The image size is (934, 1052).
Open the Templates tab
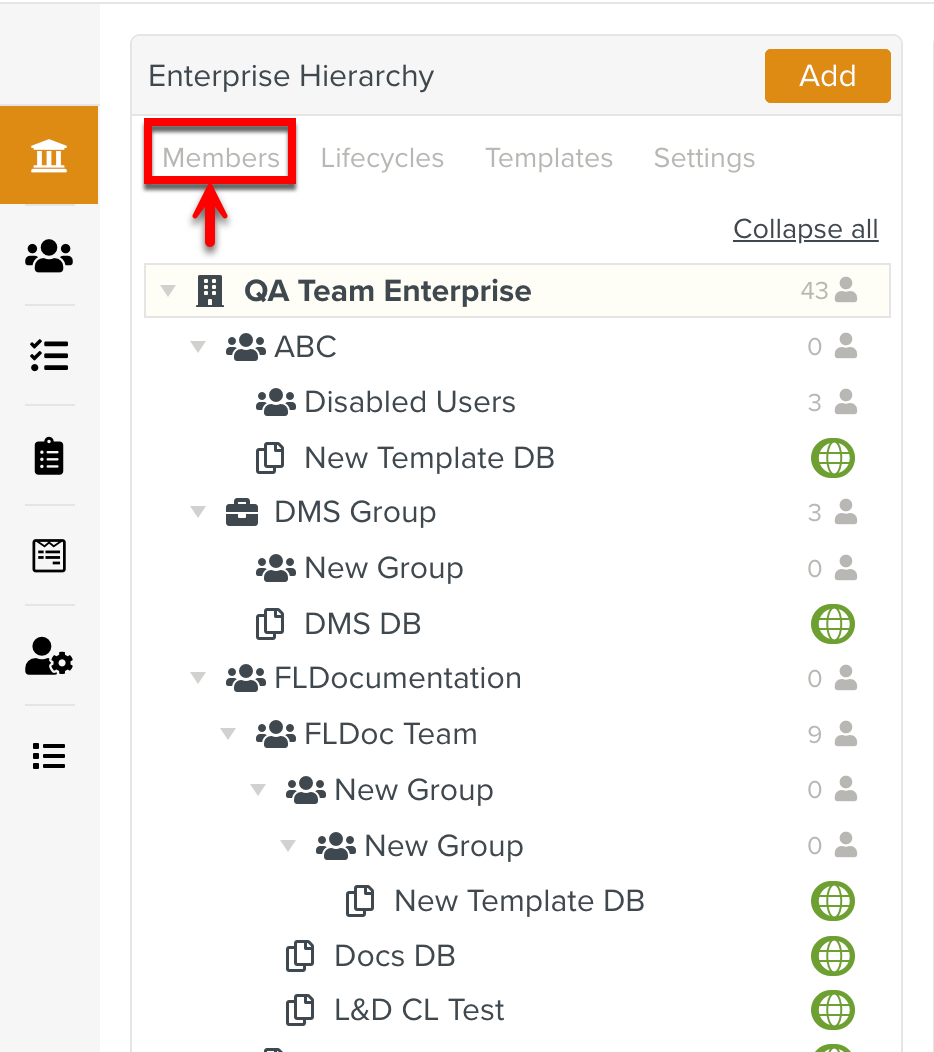click(549, 158)
